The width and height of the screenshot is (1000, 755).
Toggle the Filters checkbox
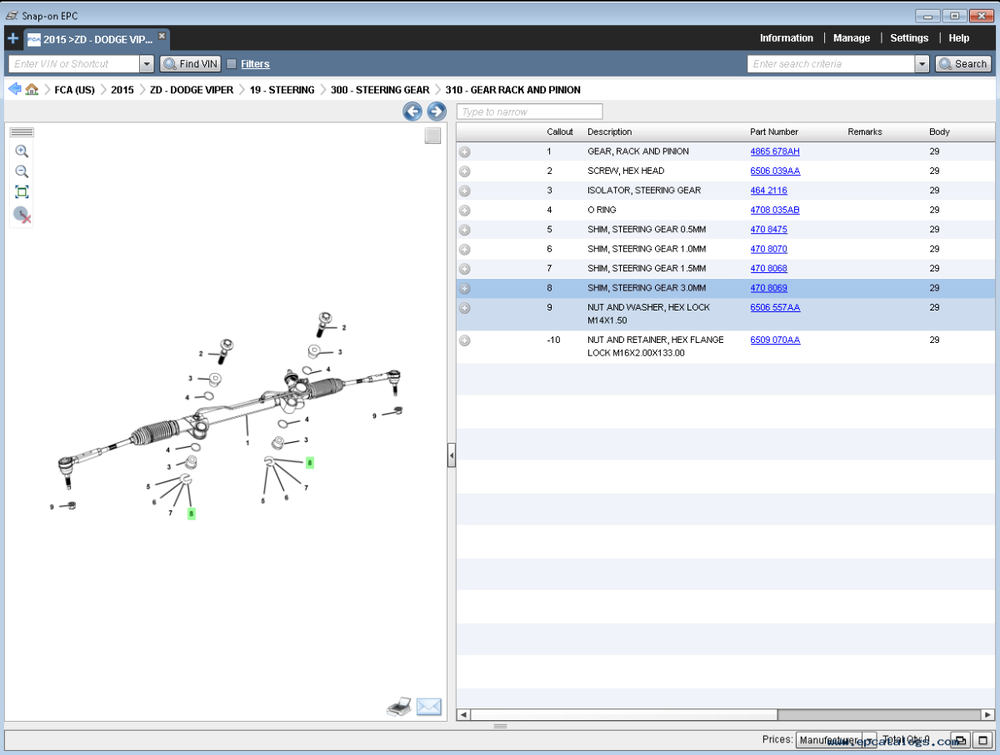(x=232, y=64)
